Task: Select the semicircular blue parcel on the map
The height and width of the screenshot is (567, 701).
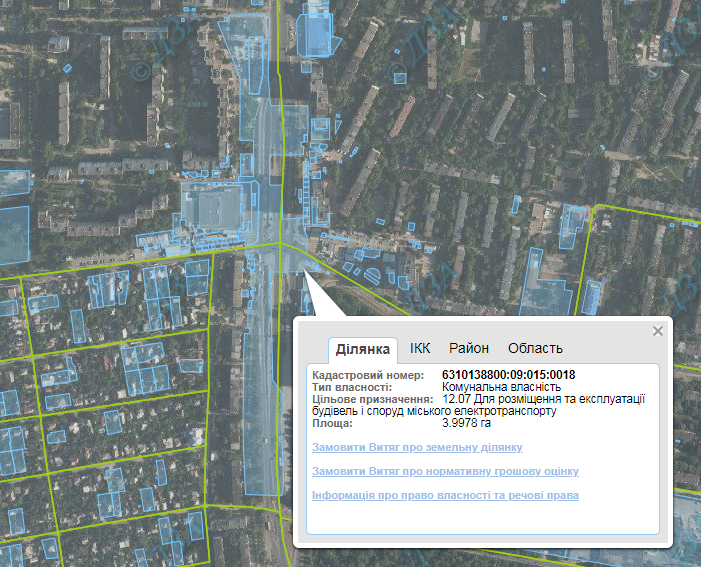Action: coord(372,275)
